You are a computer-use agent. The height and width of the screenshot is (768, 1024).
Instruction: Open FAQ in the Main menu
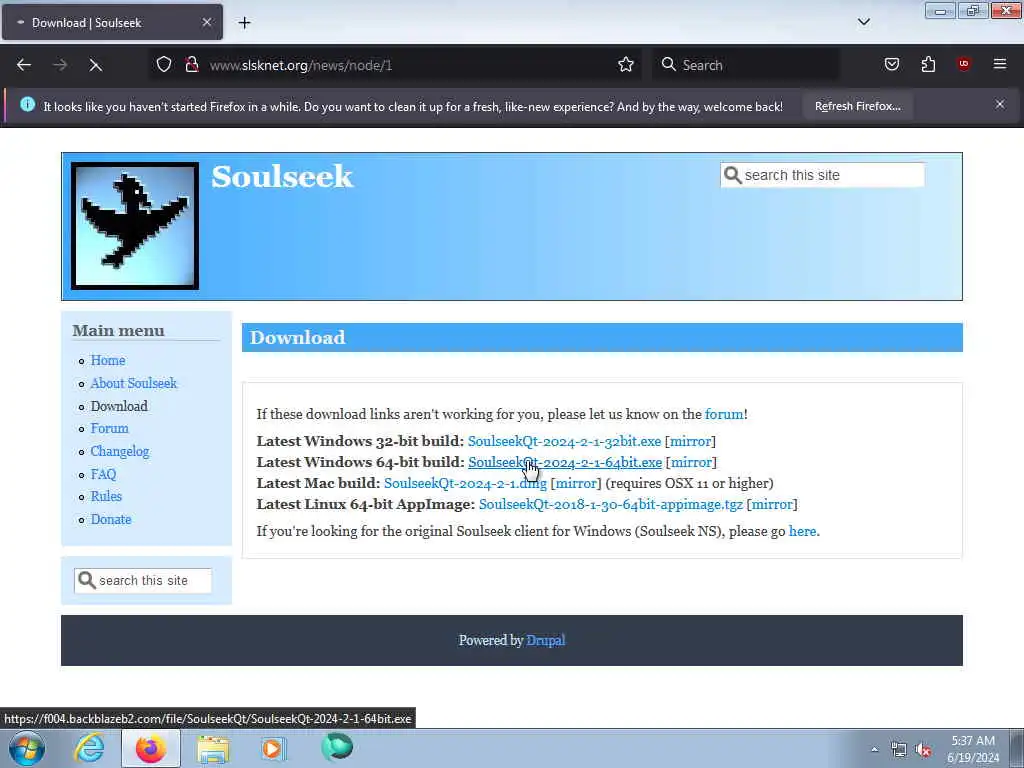pyautogui.click(x=103, y=474)
